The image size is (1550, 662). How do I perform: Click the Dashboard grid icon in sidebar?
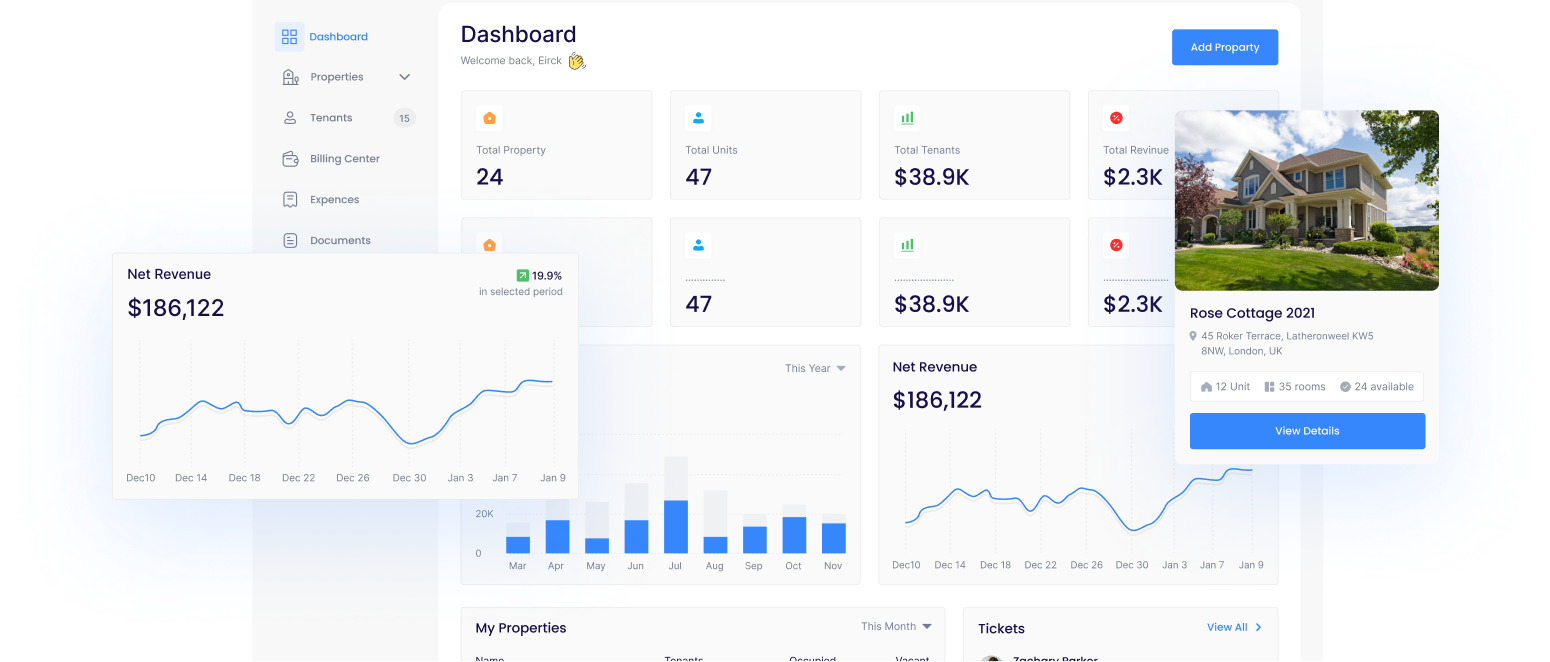click(289, 37)
